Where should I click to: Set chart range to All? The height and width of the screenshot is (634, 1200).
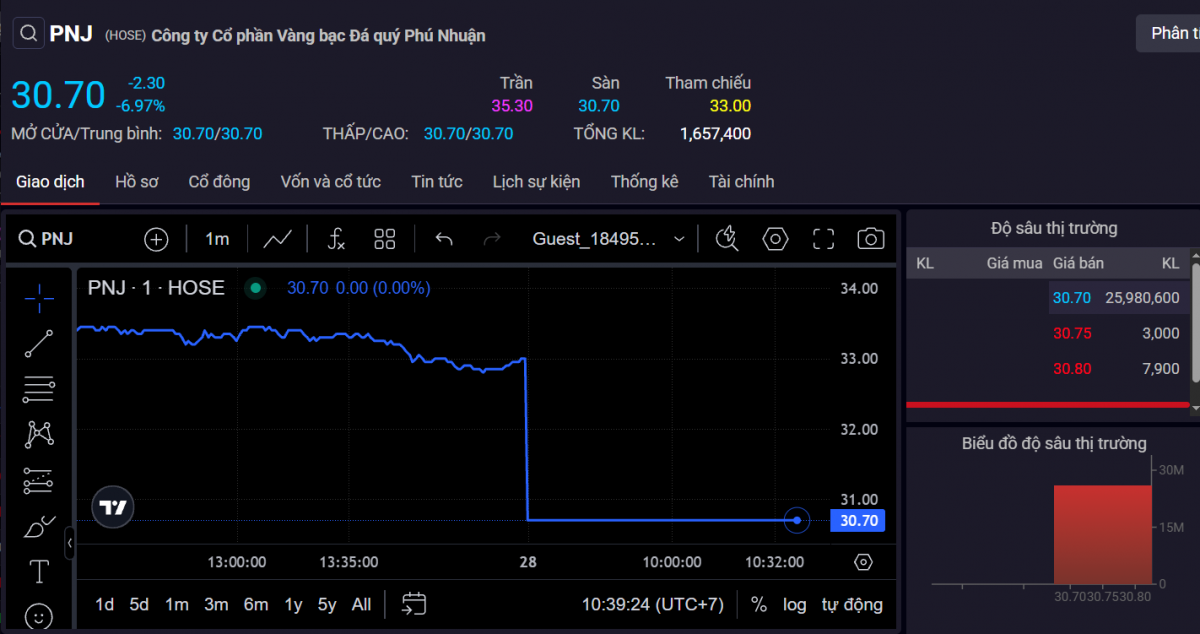pos(362,604)
